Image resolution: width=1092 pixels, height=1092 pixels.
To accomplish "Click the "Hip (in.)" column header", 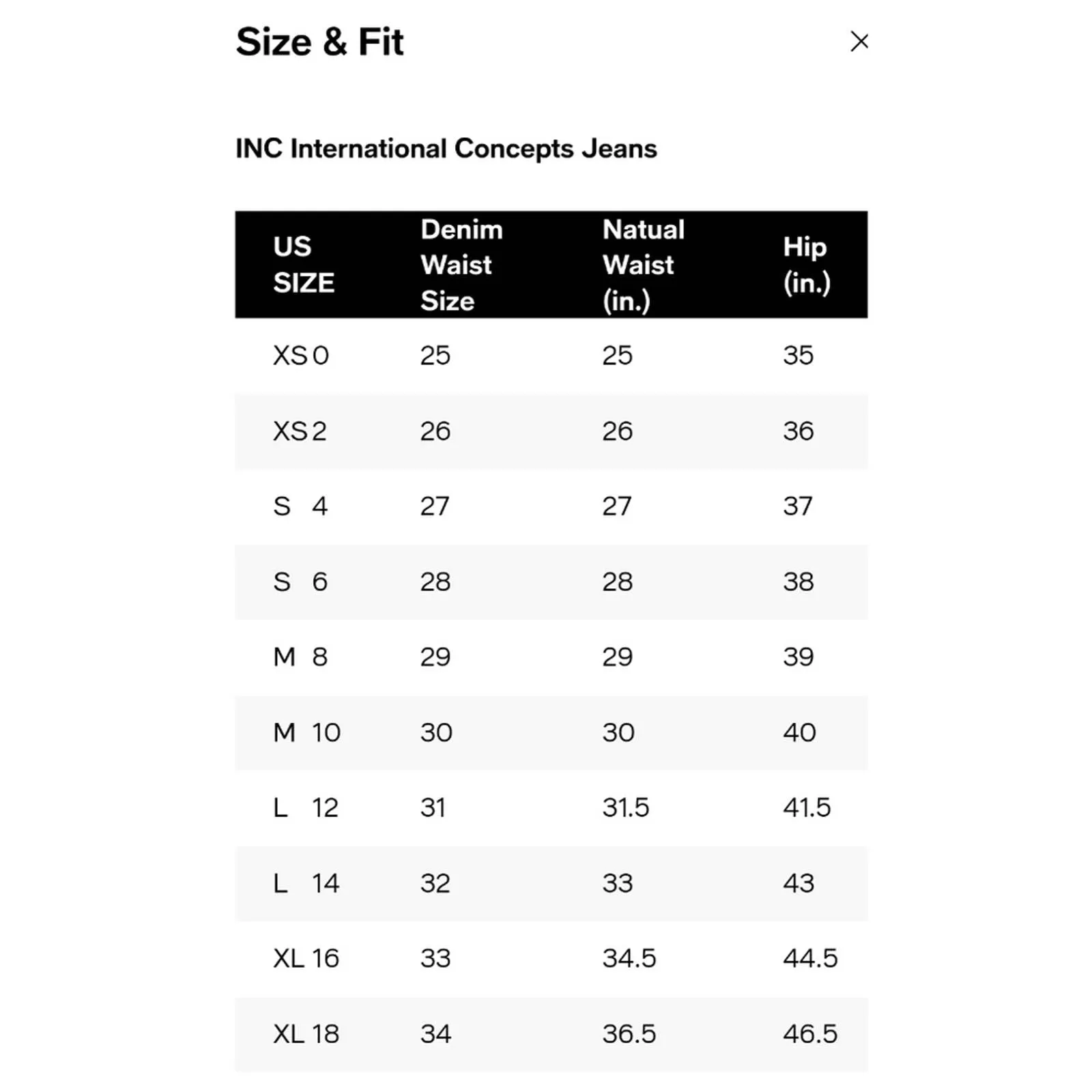I will [x=806, y=265].
